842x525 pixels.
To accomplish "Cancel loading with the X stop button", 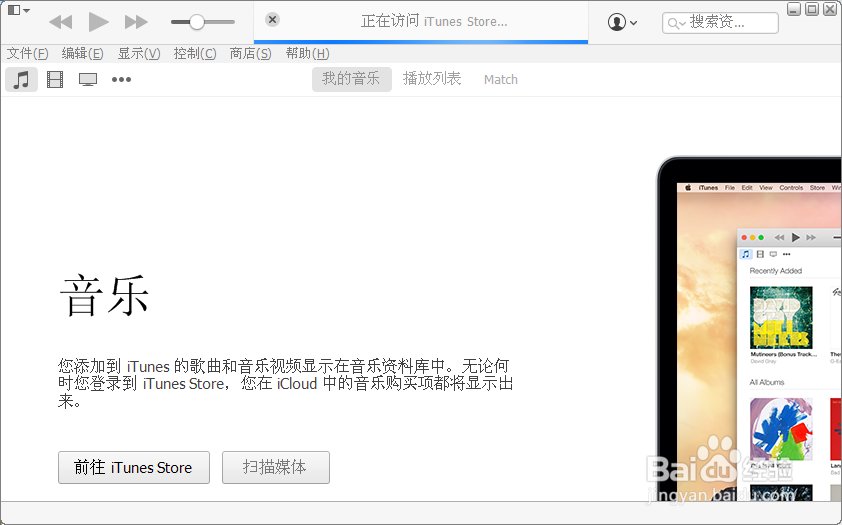I will tap(272, 20).
